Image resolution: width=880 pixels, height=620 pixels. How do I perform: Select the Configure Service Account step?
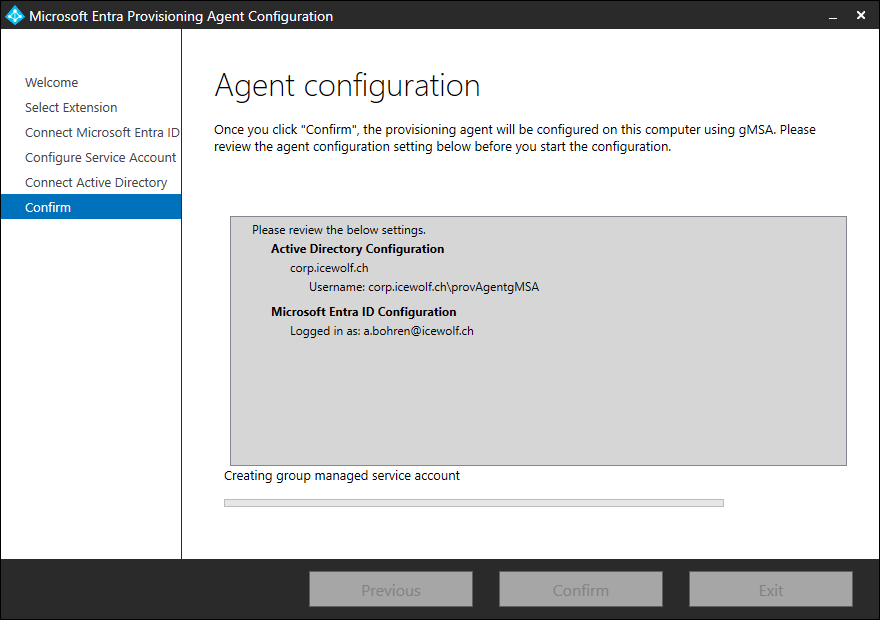click(x=100, y=158)
